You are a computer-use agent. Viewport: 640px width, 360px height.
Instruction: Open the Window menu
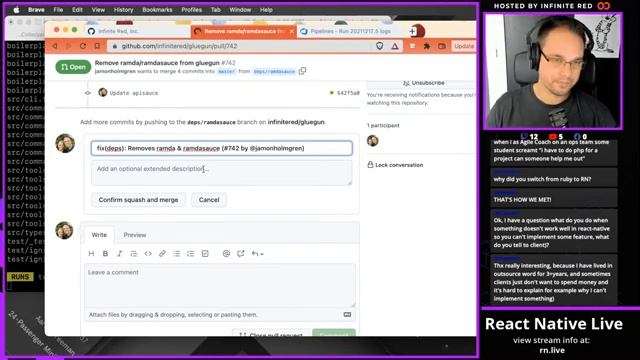pos(240,10)
